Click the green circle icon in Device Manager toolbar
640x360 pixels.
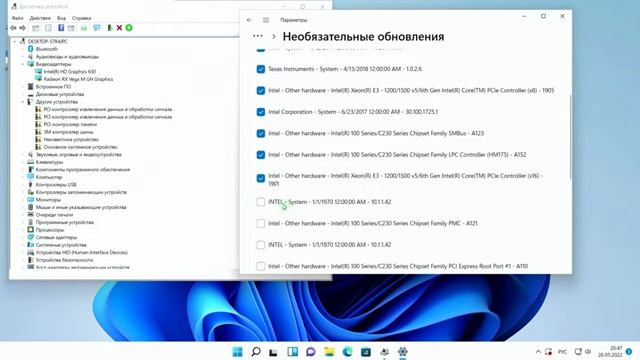click(129, 28)
